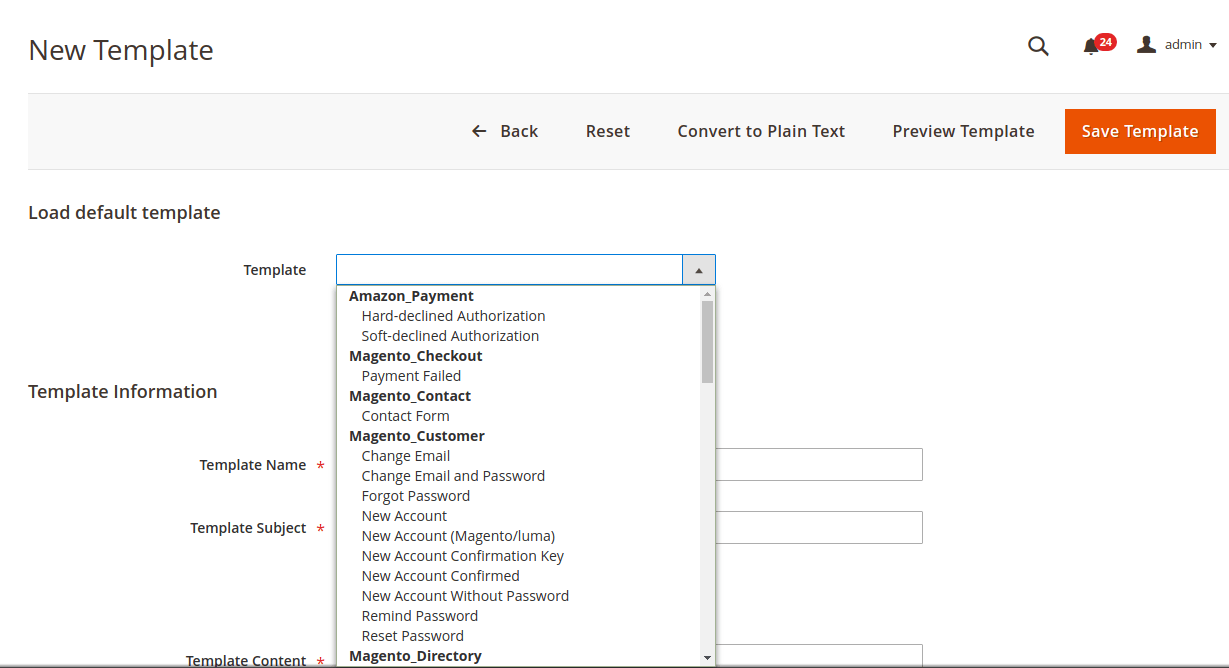Click the notification count badge 24
The image size is (1229, 668).
pos(1105,42)
